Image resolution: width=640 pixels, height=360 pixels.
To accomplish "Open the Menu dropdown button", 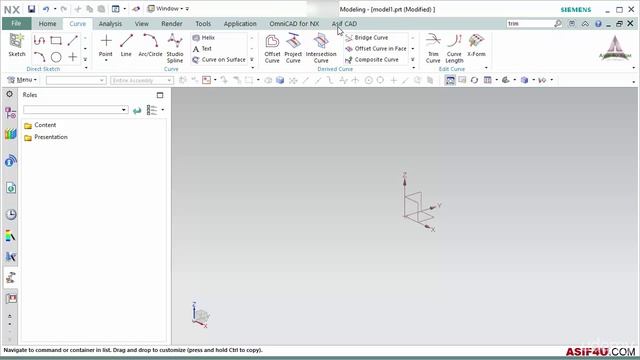I will pyautogui.click(x=22, y=80).
